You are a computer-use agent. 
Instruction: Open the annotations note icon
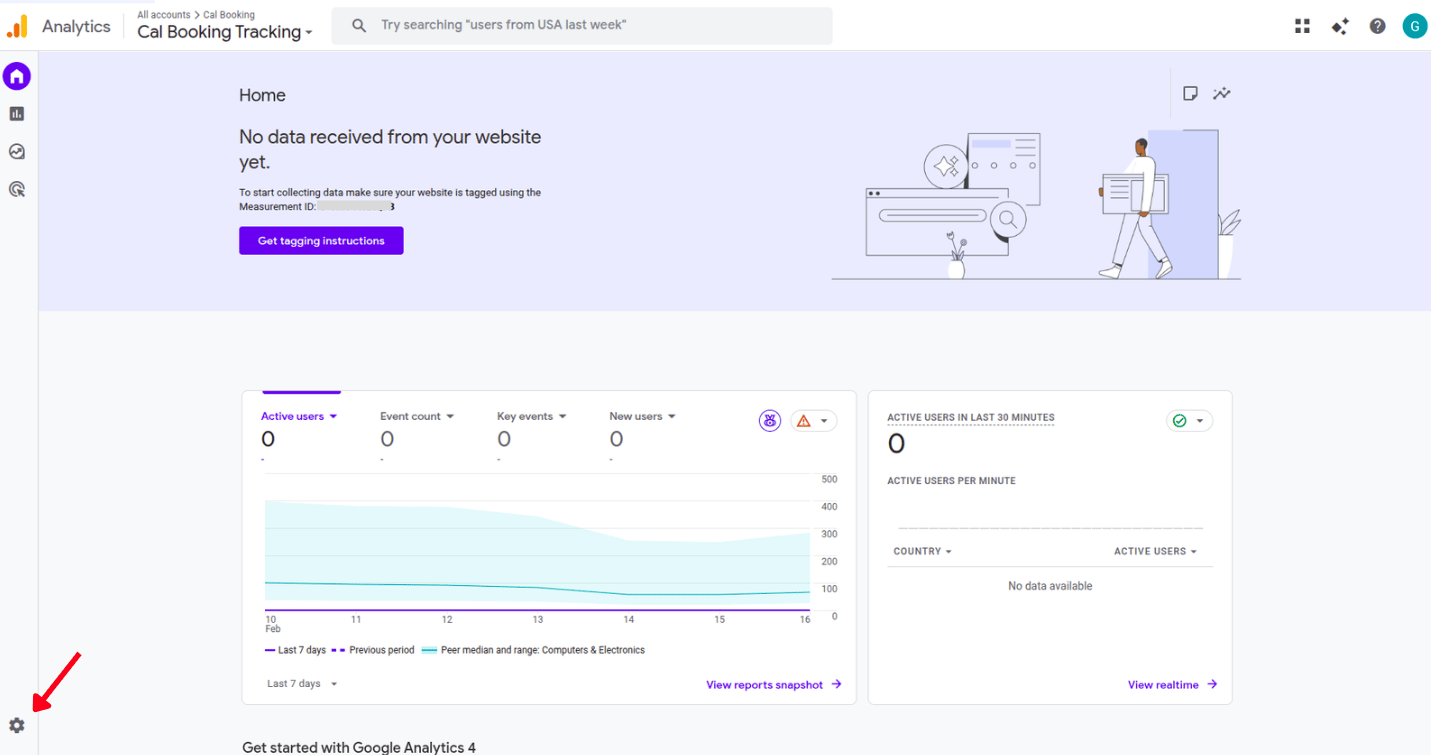1190,93
